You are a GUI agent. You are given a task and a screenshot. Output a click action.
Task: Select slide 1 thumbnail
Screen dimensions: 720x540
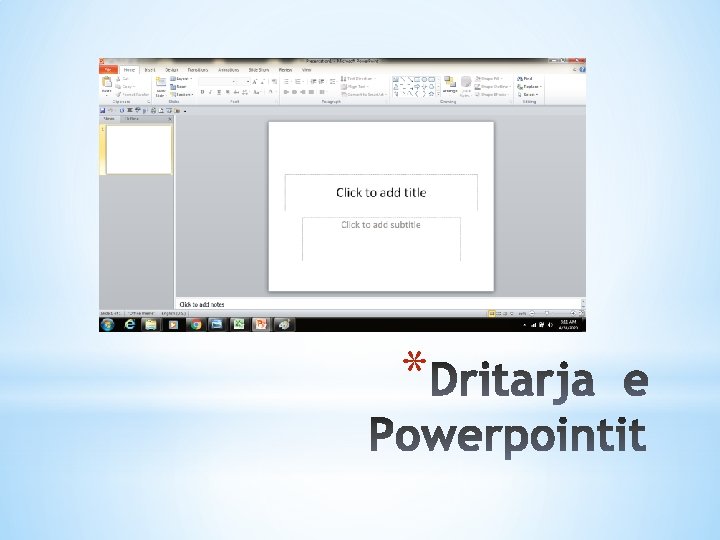coord(139,150)
